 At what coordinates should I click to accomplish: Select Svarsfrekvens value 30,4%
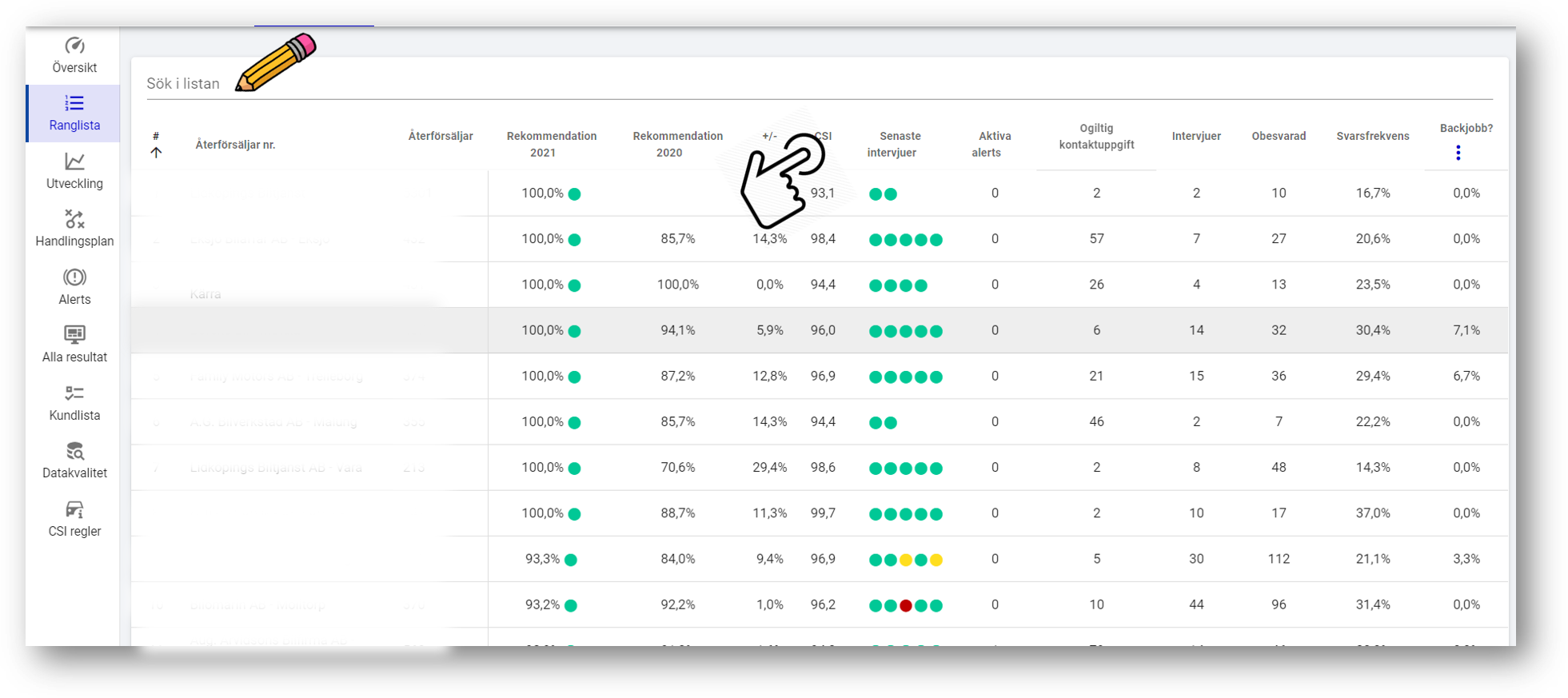point(1373,329)
